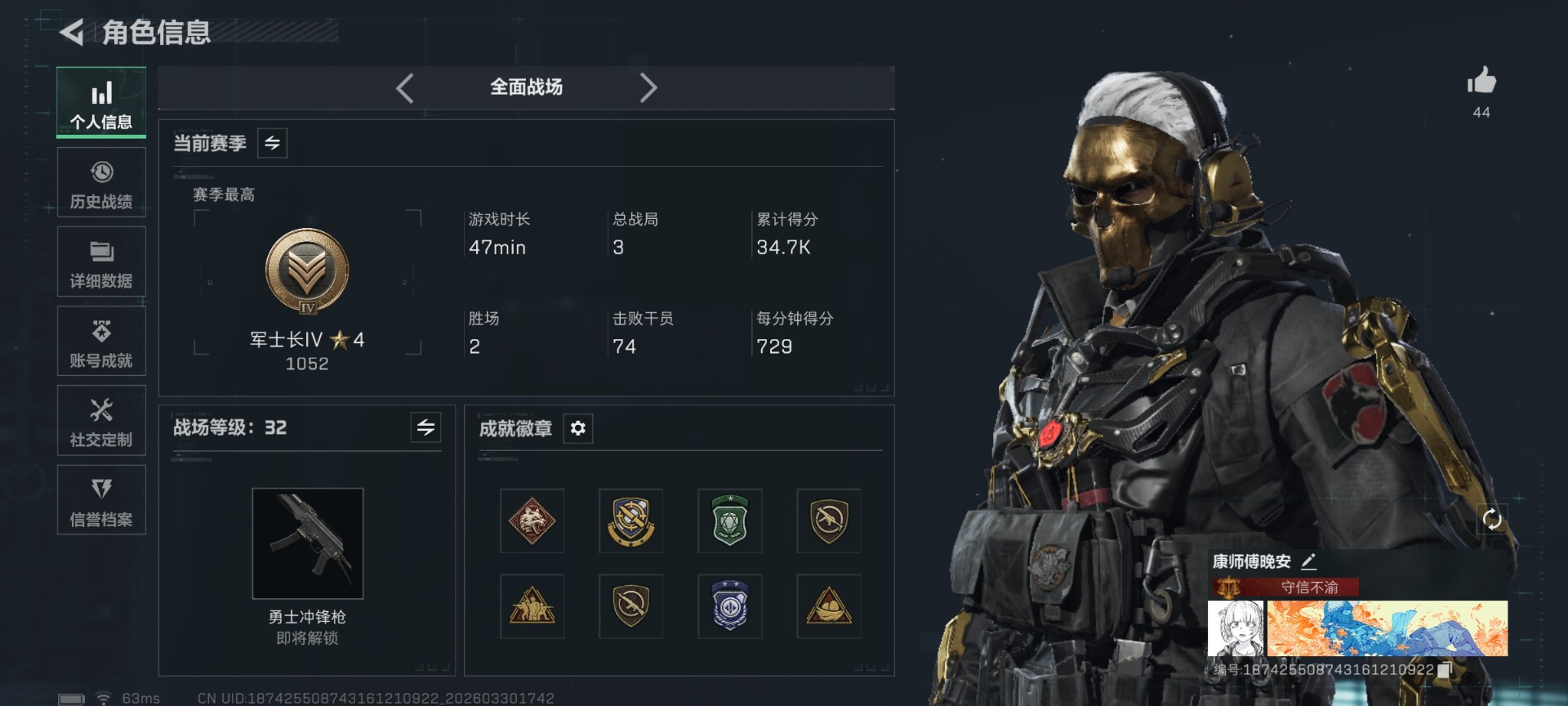Open the 详细数据 tab
Viewport: 1568px width, 706px height.
[x=101, y=262]
